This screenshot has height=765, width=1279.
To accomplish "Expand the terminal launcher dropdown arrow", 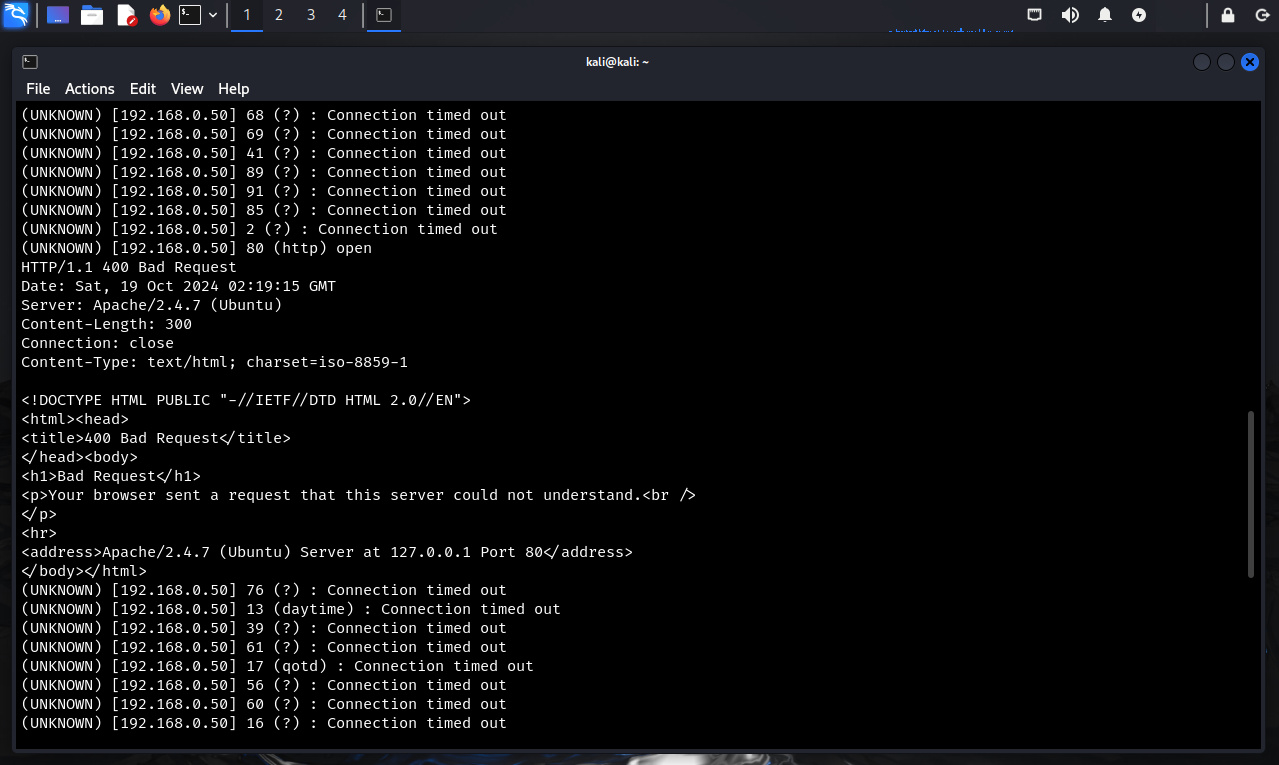I will tap(211, 15).
